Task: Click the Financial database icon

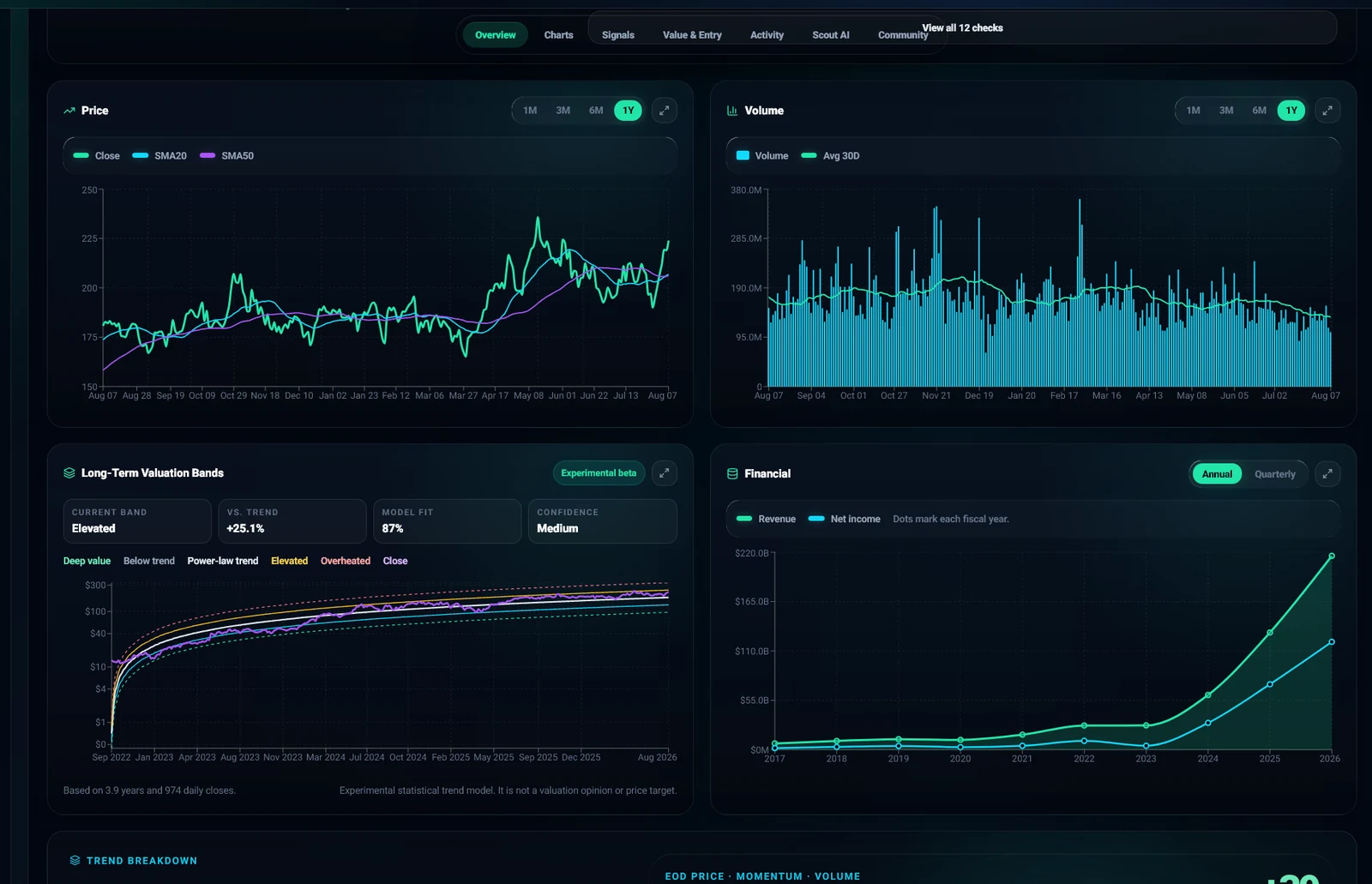Action: click(732, 473)
